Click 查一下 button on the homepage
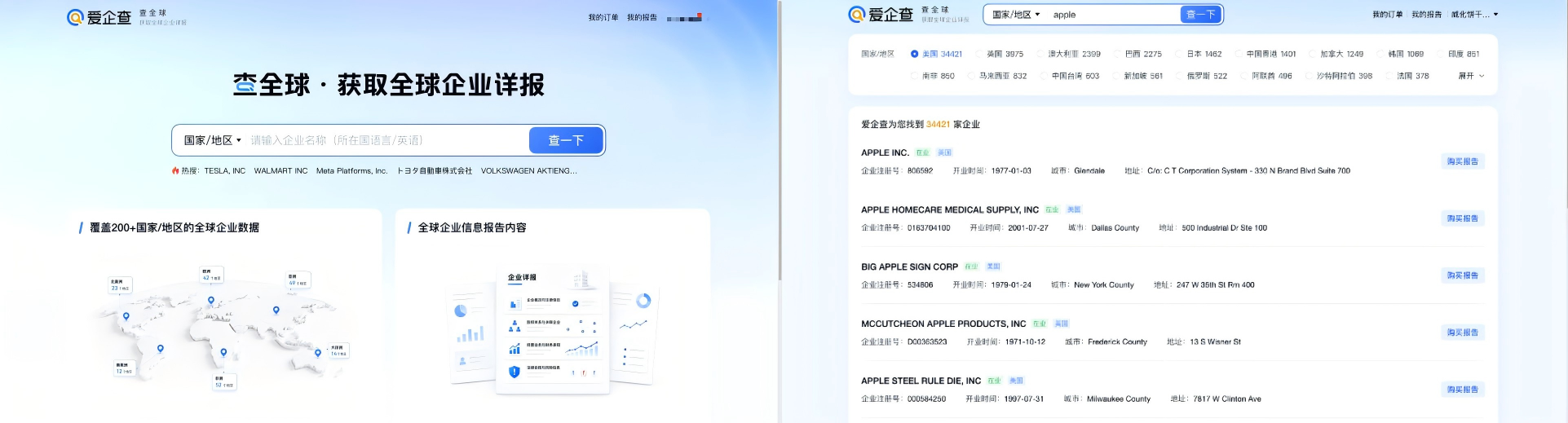 tap(566, 140)
